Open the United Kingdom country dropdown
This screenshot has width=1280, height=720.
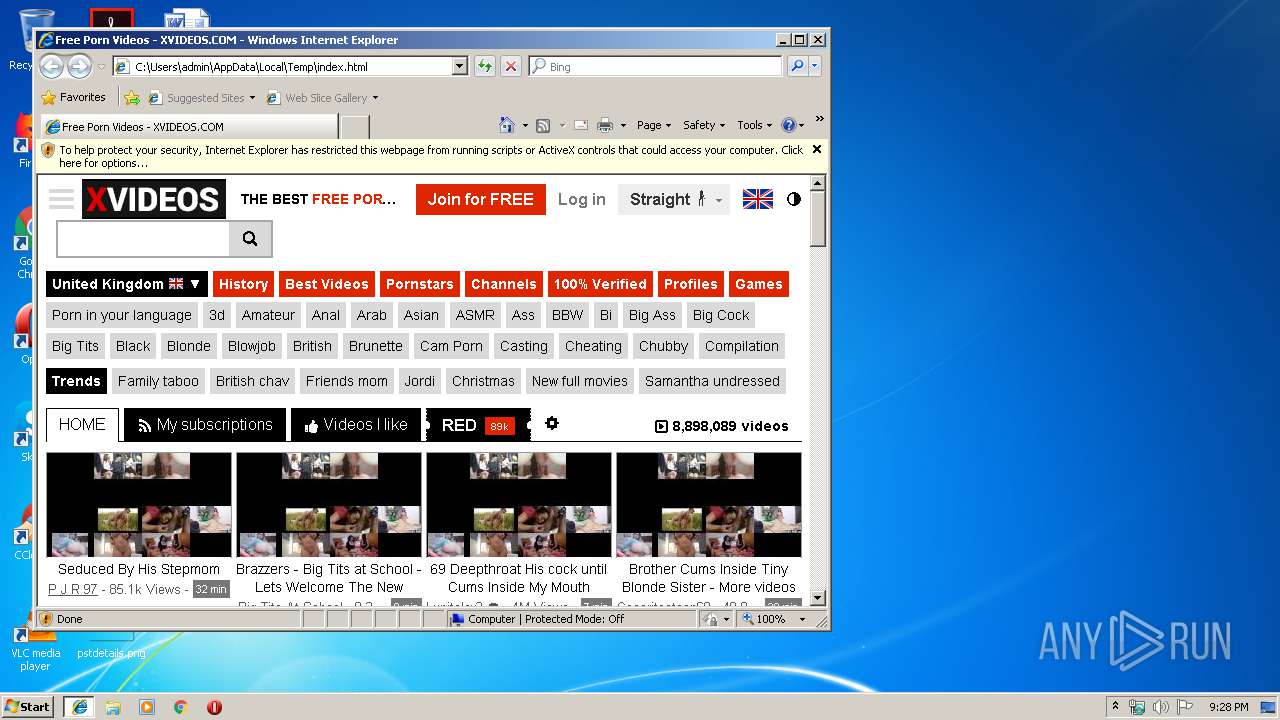point(127,284)
